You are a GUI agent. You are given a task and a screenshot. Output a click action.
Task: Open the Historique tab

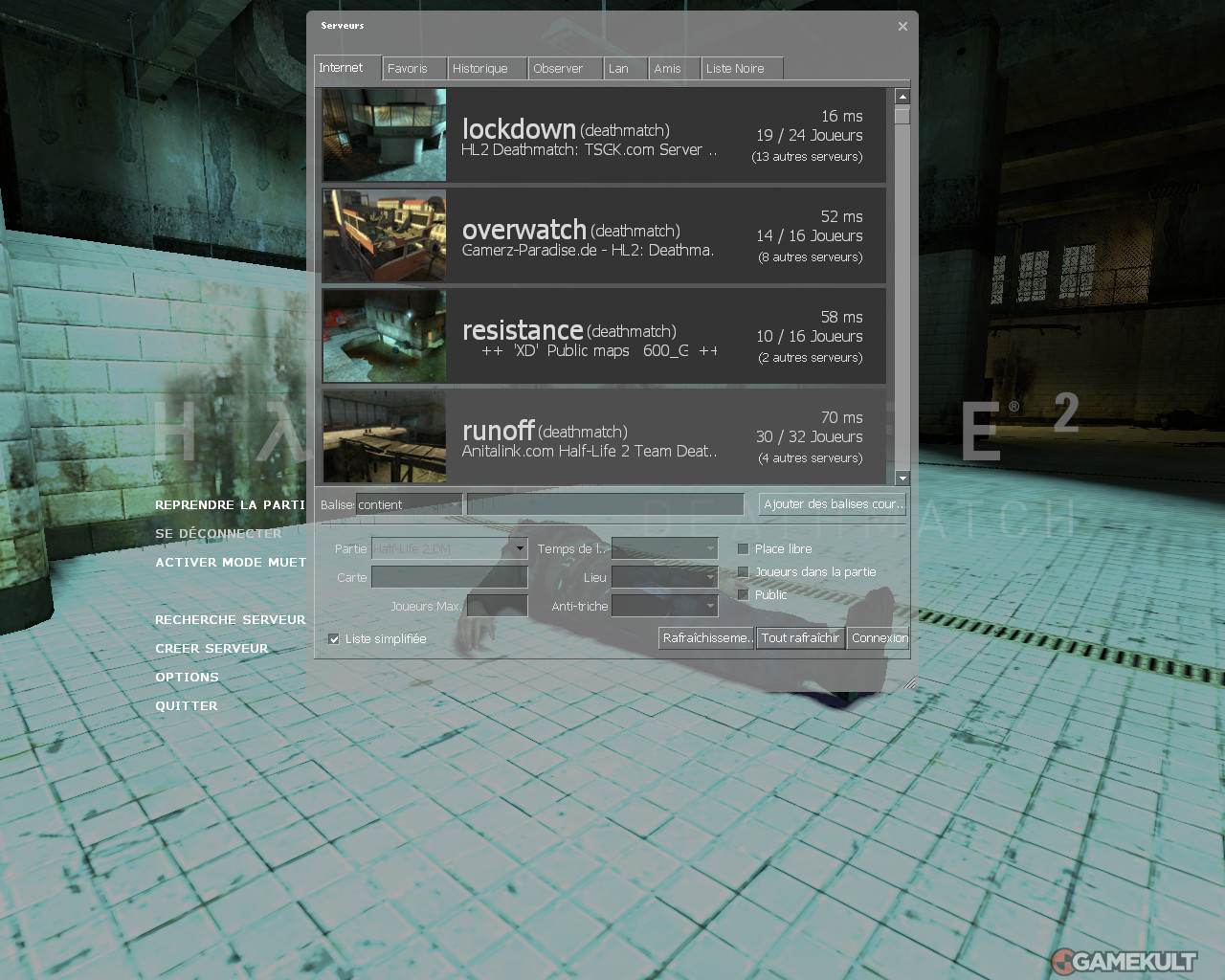(487, 69)
